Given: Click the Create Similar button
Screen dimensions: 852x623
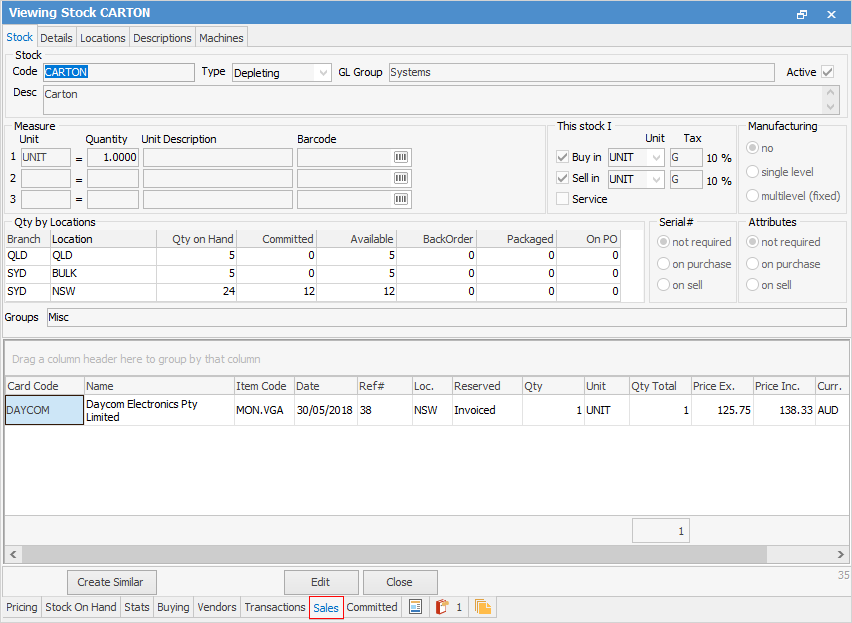Looking at the screenshot, I should coord(111,582).
